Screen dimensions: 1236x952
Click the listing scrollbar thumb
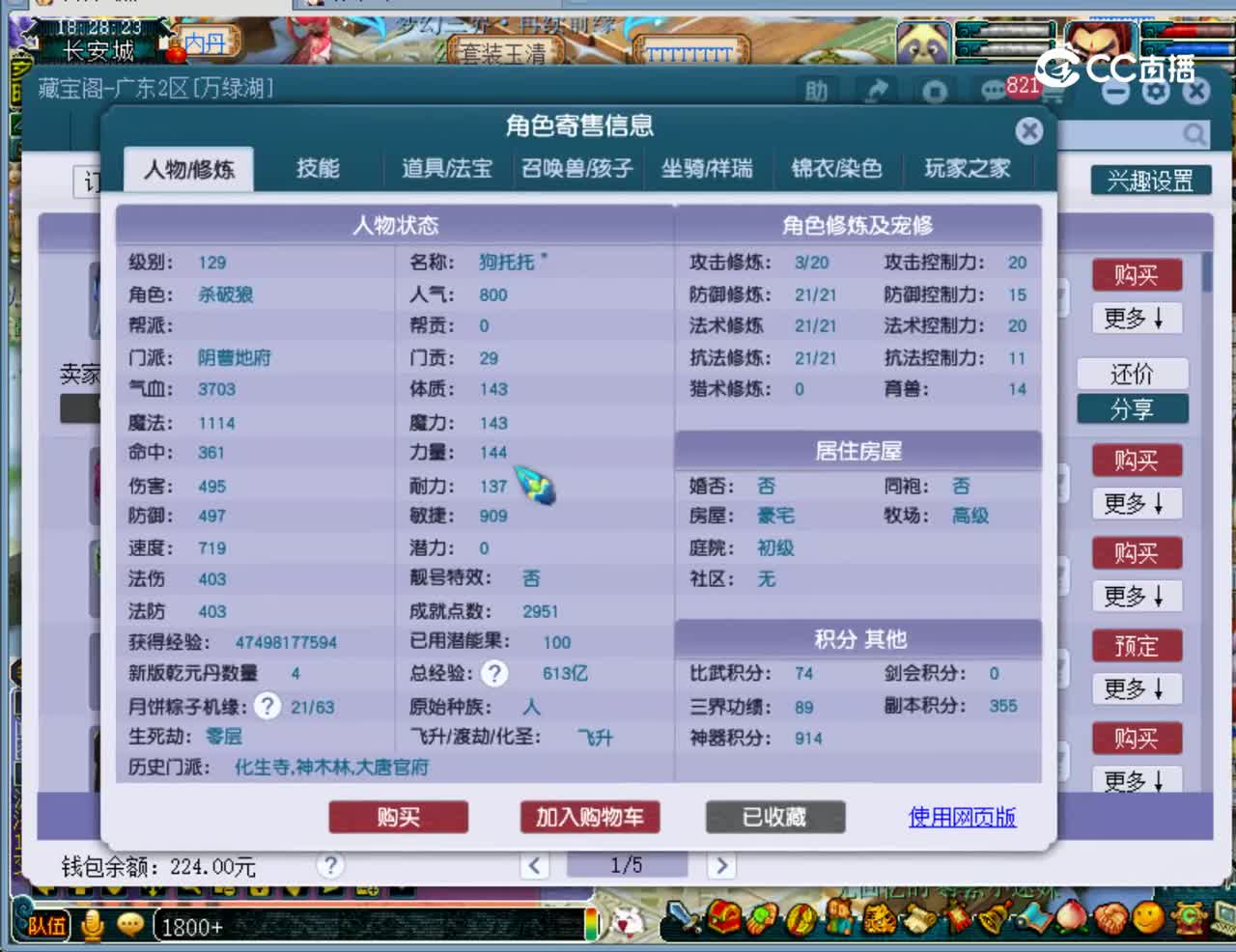tap(1207, 273)
